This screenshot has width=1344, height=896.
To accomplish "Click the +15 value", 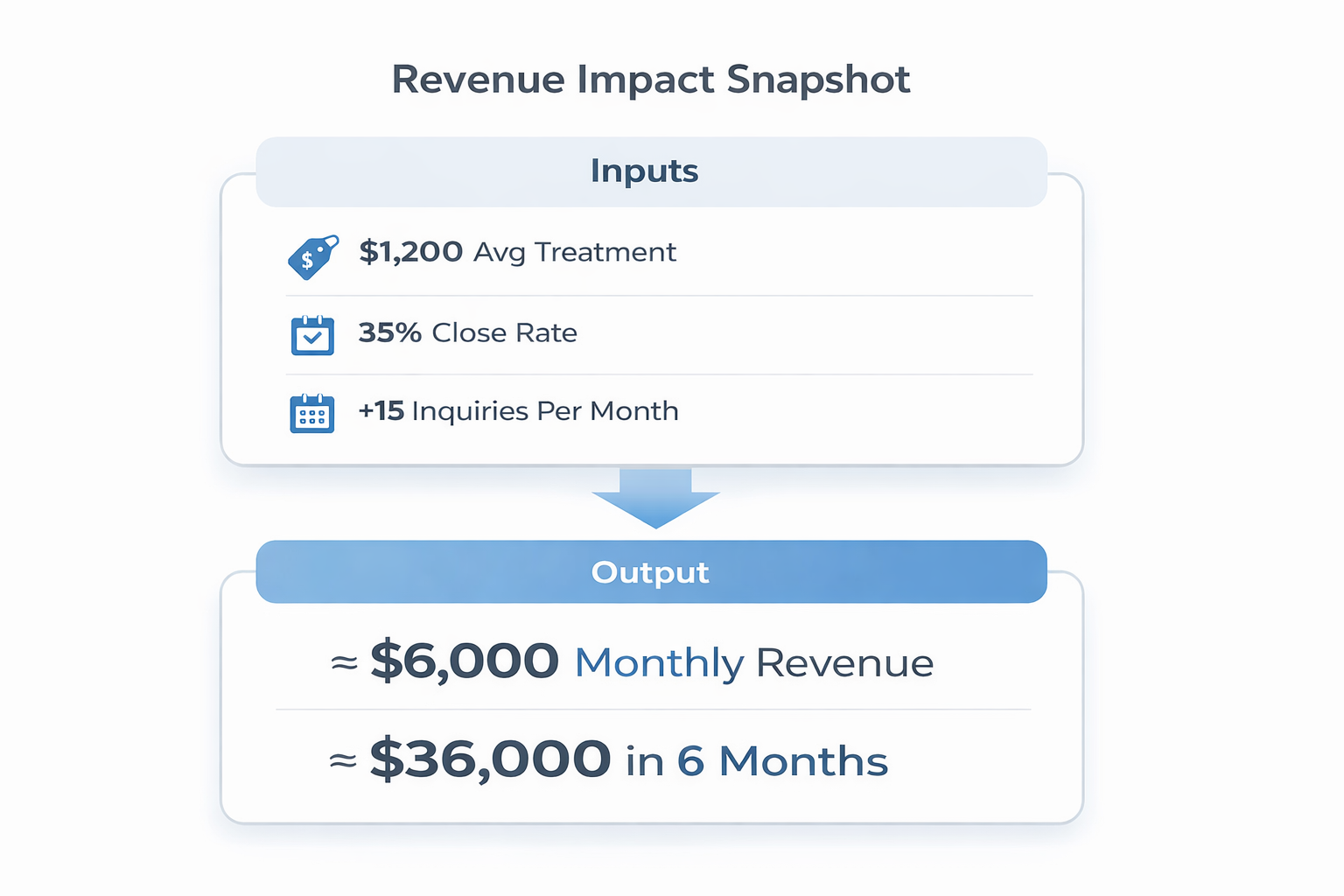I will pos(381,410).
